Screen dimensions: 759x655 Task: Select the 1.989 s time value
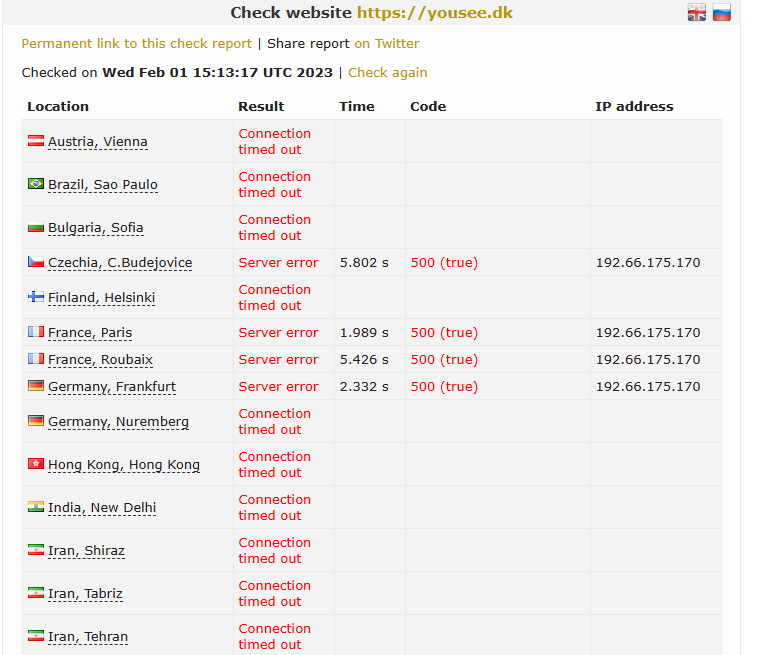364,333
